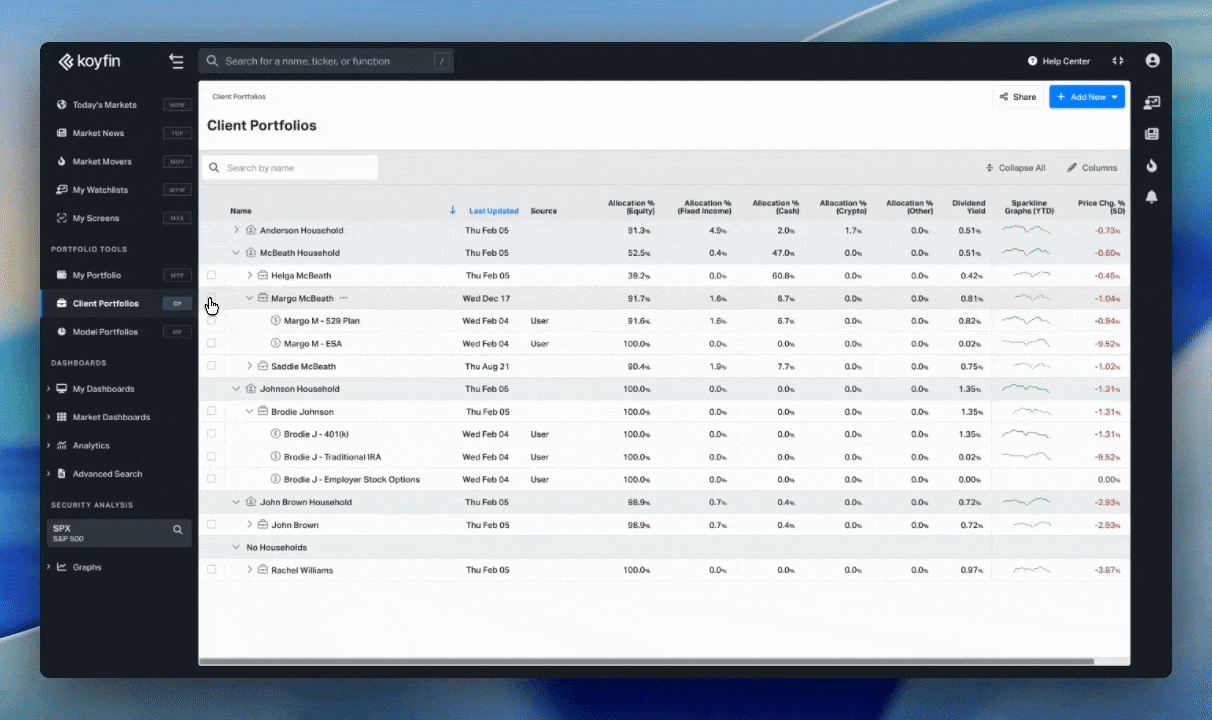This screenshot has height=720, width=1212.
Task: Open the news icon in right rail
Action: pyautogui.click(x=1151, y=134)
